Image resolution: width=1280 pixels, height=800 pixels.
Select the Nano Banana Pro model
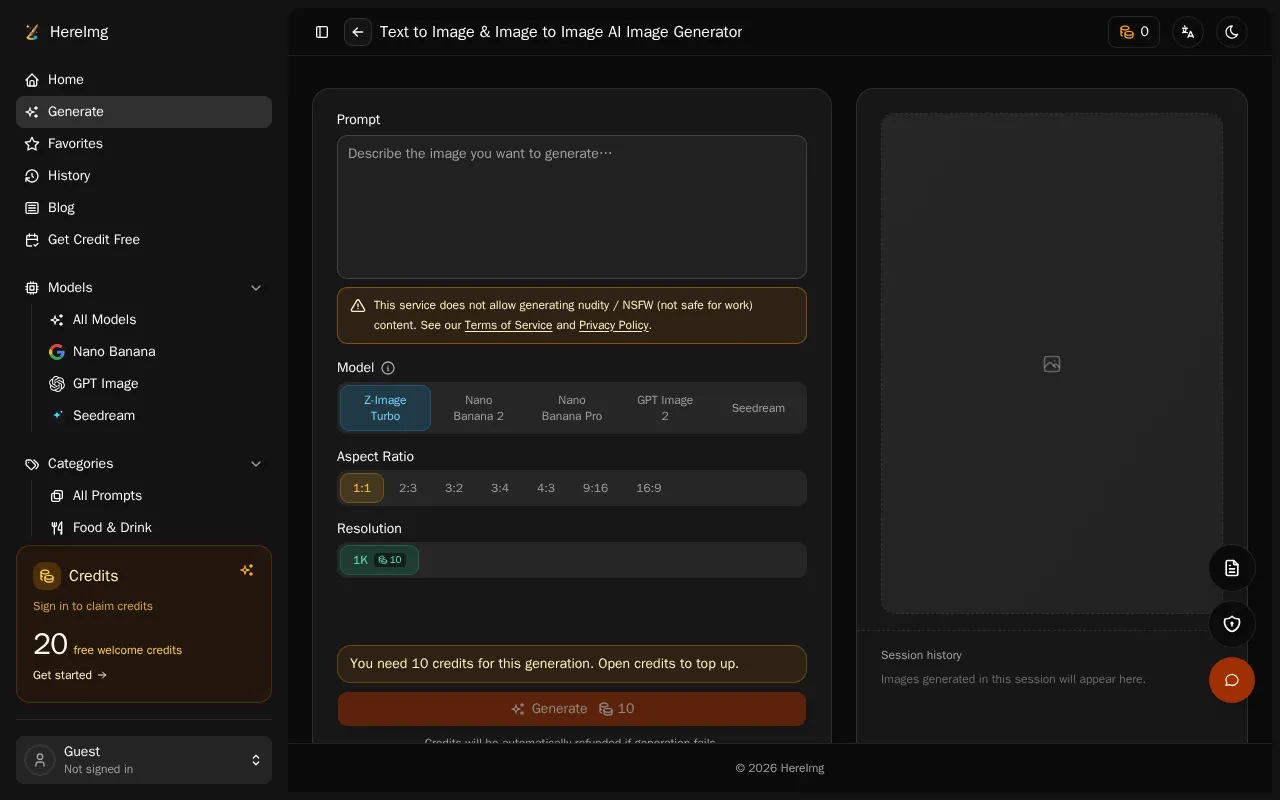(572, 408)
